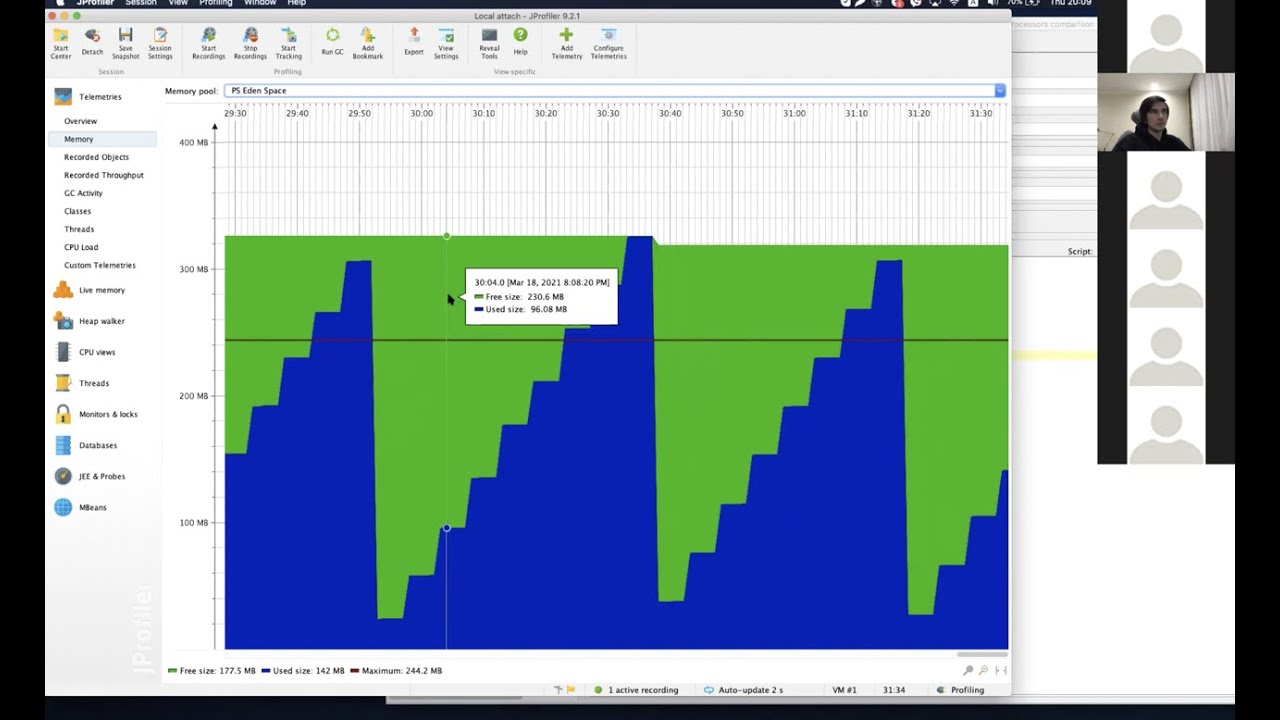Click Add Telemetry icon
Screen dimensions: 1280x720
566,43
